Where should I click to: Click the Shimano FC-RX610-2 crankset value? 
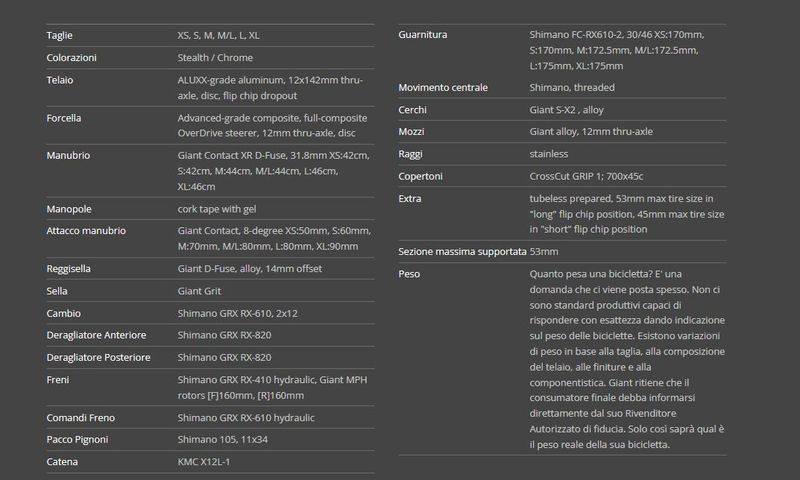(617, 50)
